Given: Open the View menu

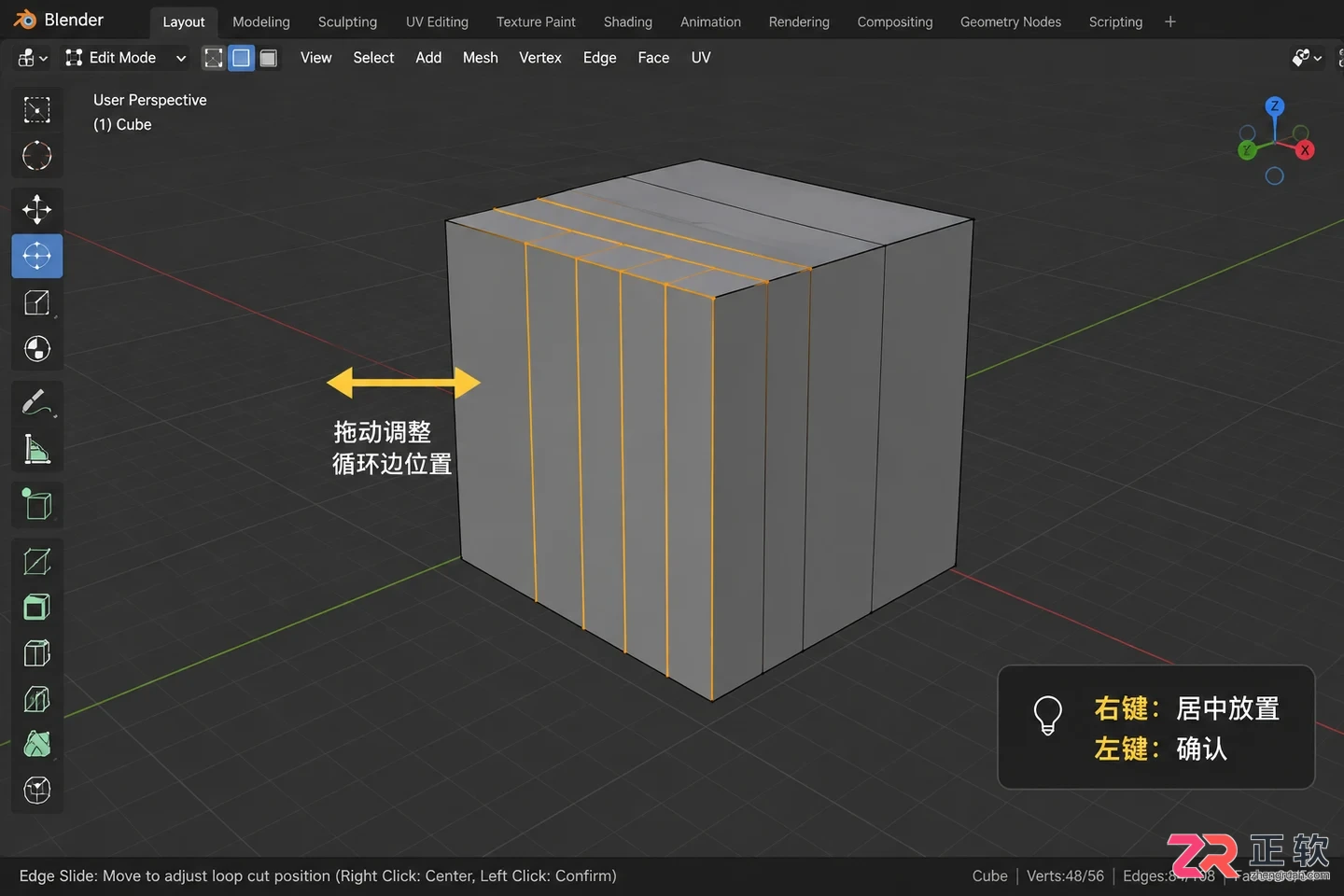Looking at the screenshot, I should tap(316, 58).
